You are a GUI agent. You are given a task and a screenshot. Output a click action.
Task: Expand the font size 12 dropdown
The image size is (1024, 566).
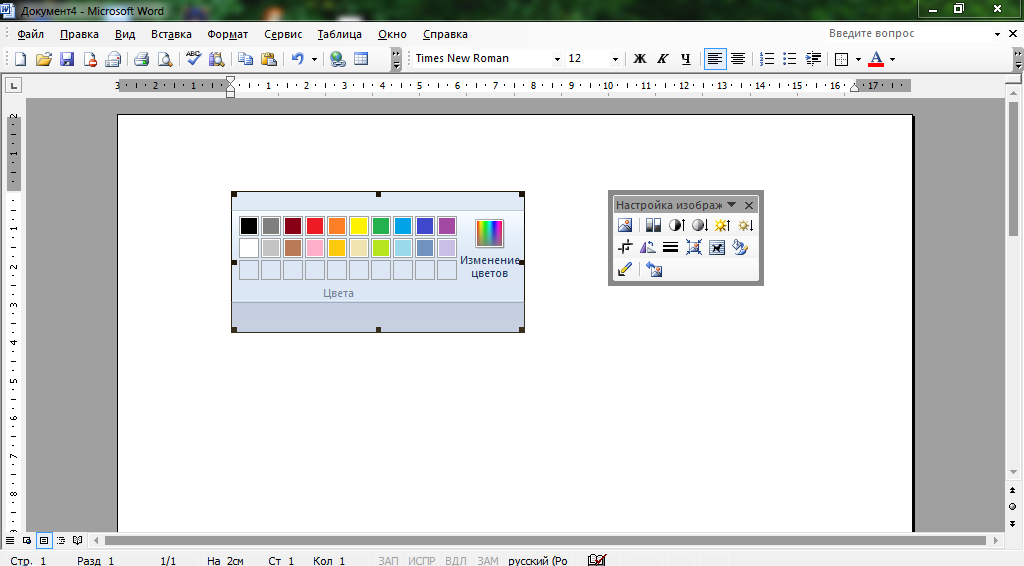tap(615, 59)
